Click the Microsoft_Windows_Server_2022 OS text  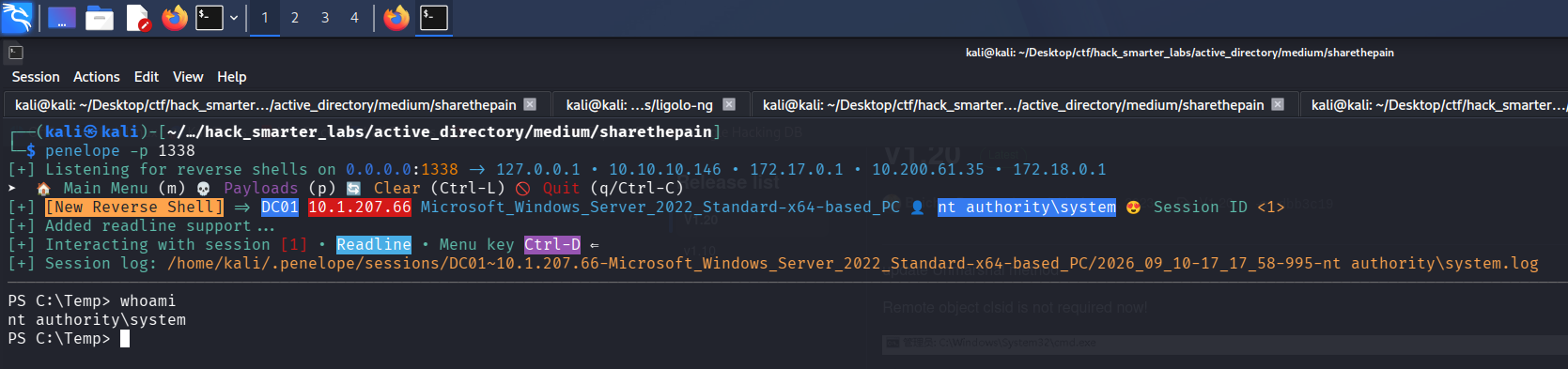click(660, 207)
